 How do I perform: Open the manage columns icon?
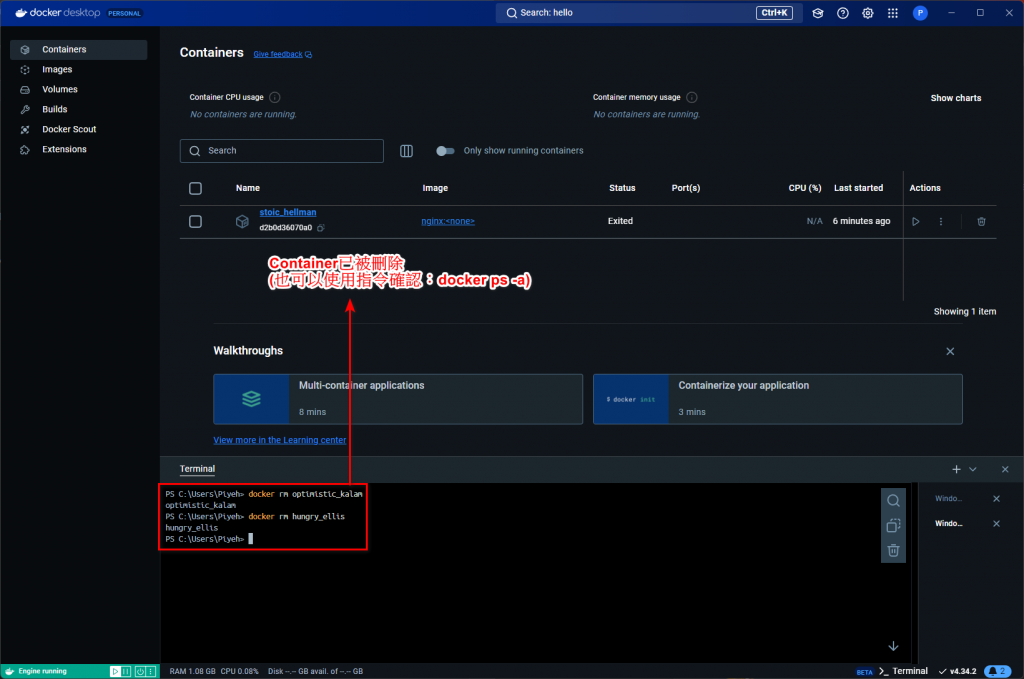406,151
